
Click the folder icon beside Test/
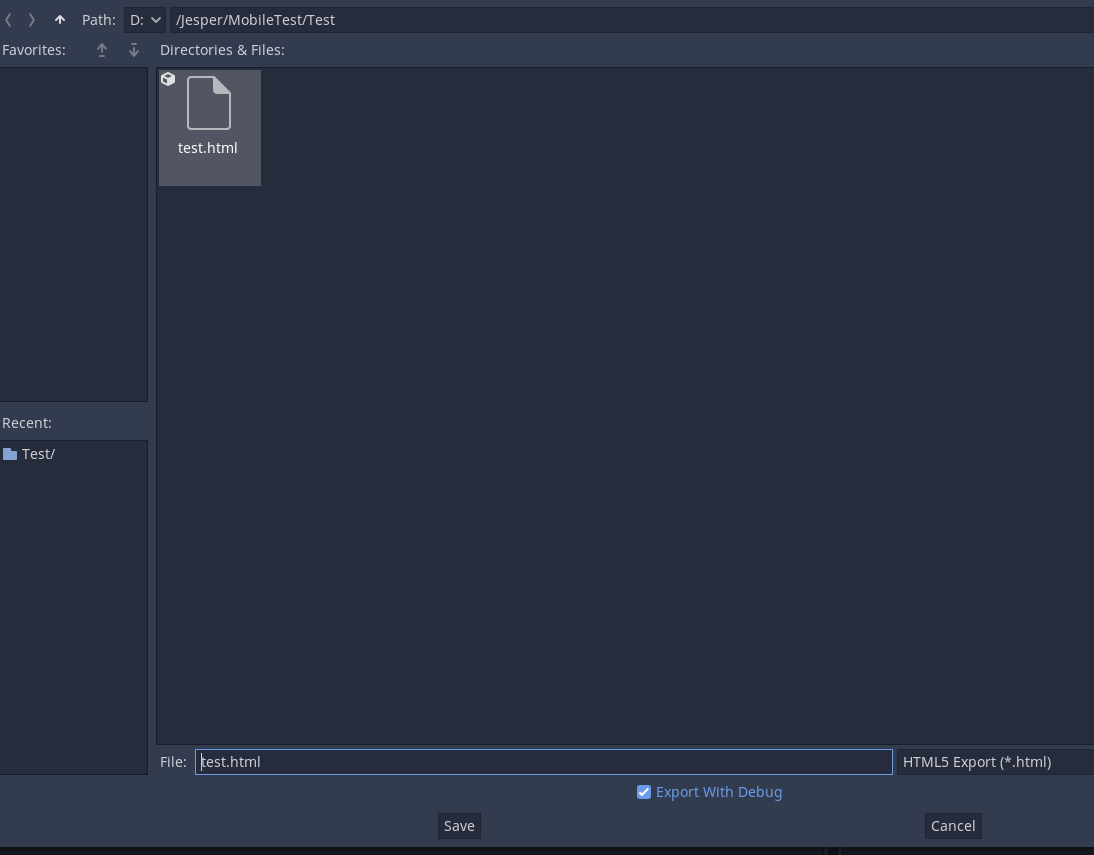[x=11, y=453]
